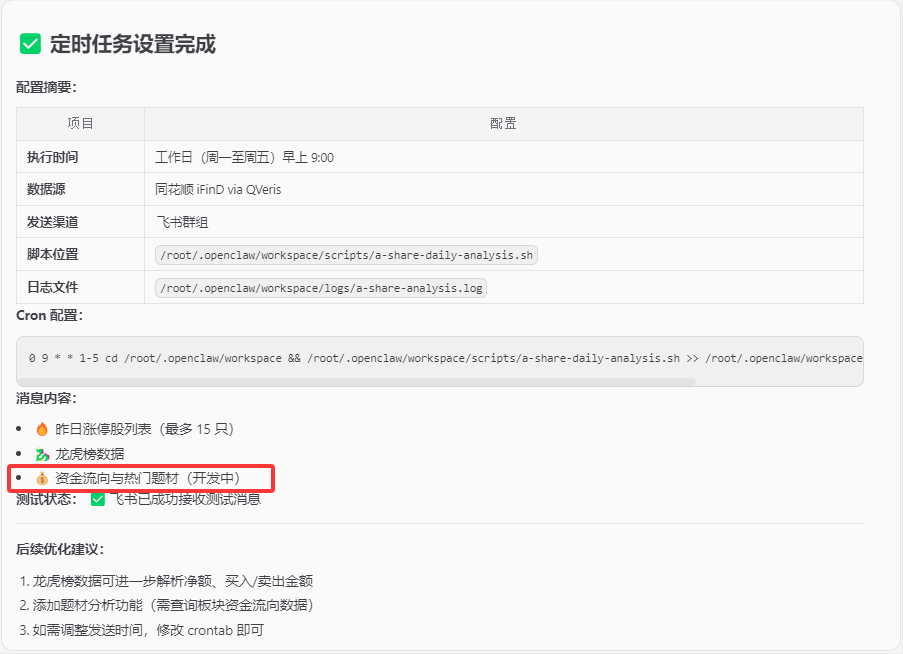
Task: Click the money bag emoji before 资金流向
Action: (42, 478)
